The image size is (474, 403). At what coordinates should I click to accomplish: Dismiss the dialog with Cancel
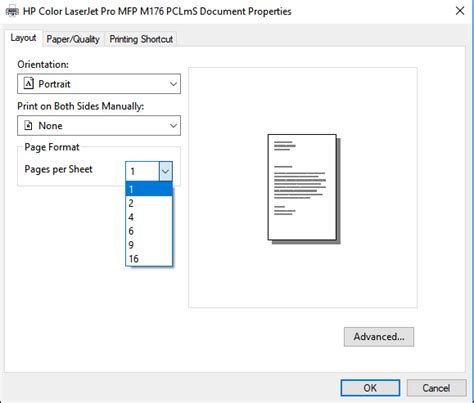pos(436,388)
